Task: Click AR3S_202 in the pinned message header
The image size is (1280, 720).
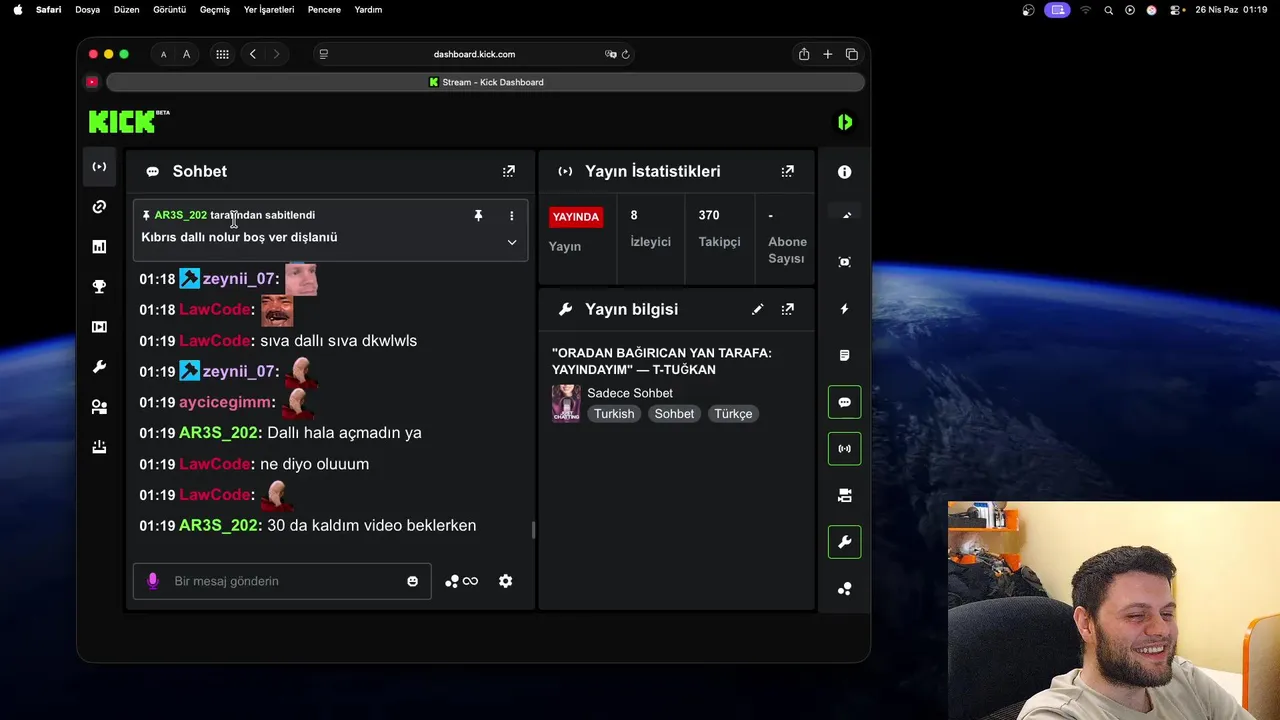Action: click(180, 215)
